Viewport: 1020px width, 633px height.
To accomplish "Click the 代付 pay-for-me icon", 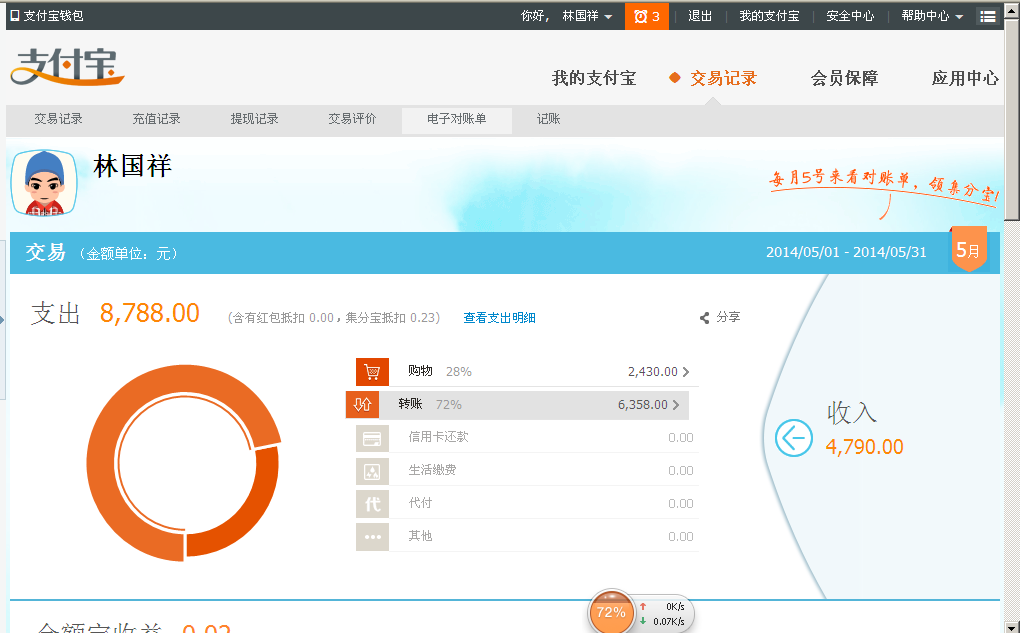I will [372, 504].
